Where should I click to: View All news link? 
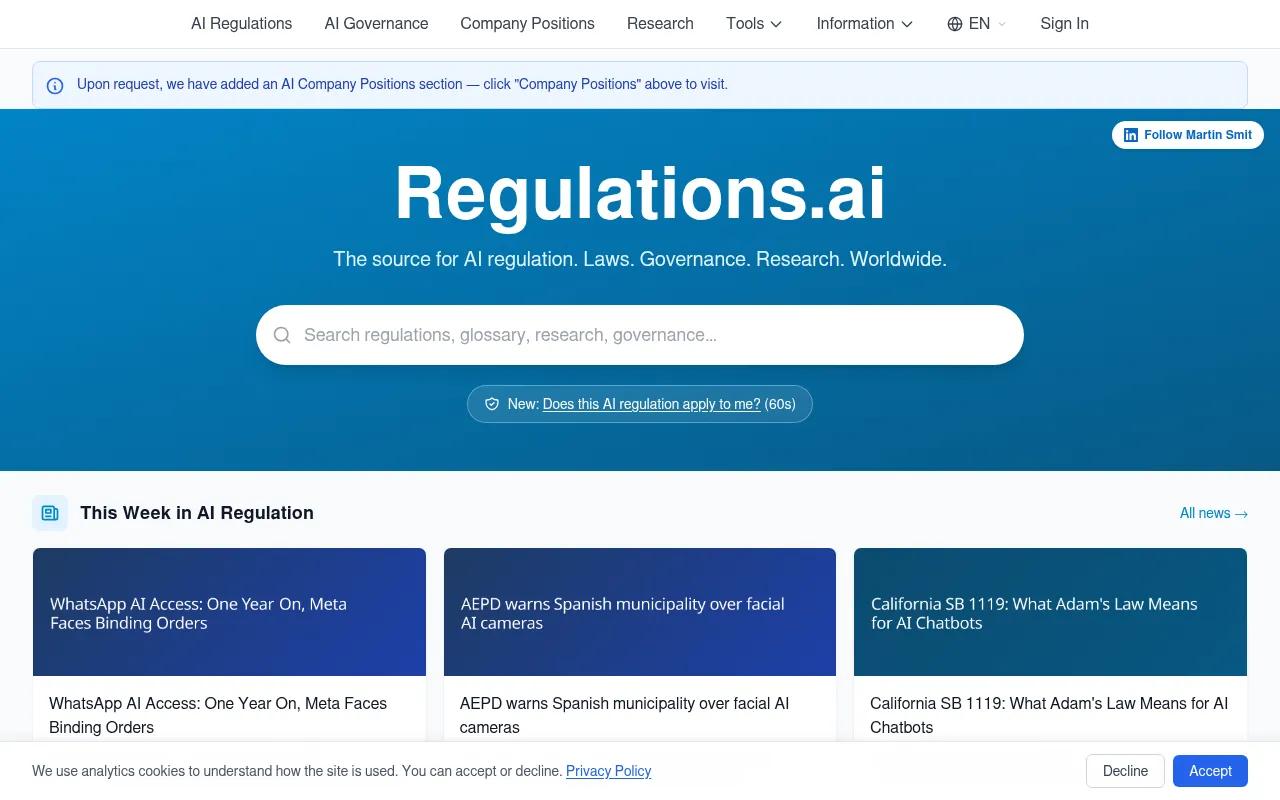[1213, 513]
